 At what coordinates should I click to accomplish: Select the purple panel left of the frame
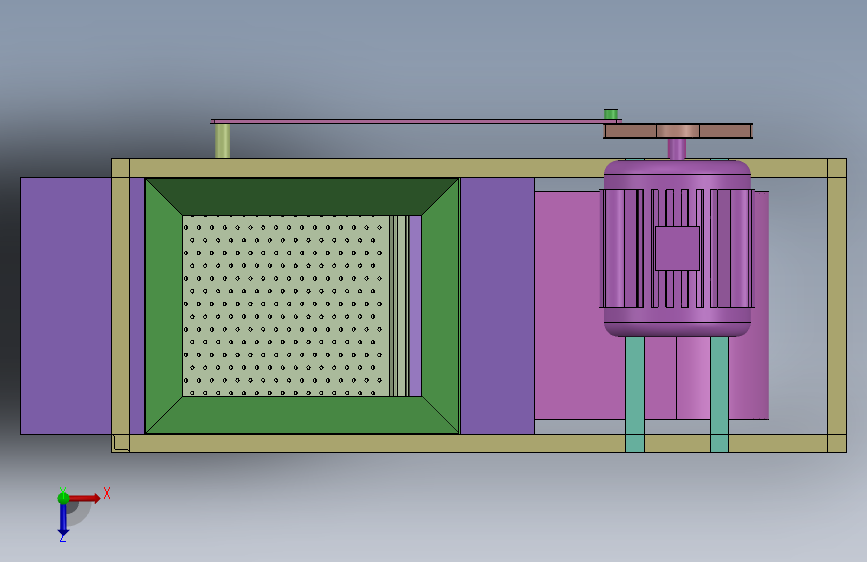pyautogui.click(x=66, y=306)
